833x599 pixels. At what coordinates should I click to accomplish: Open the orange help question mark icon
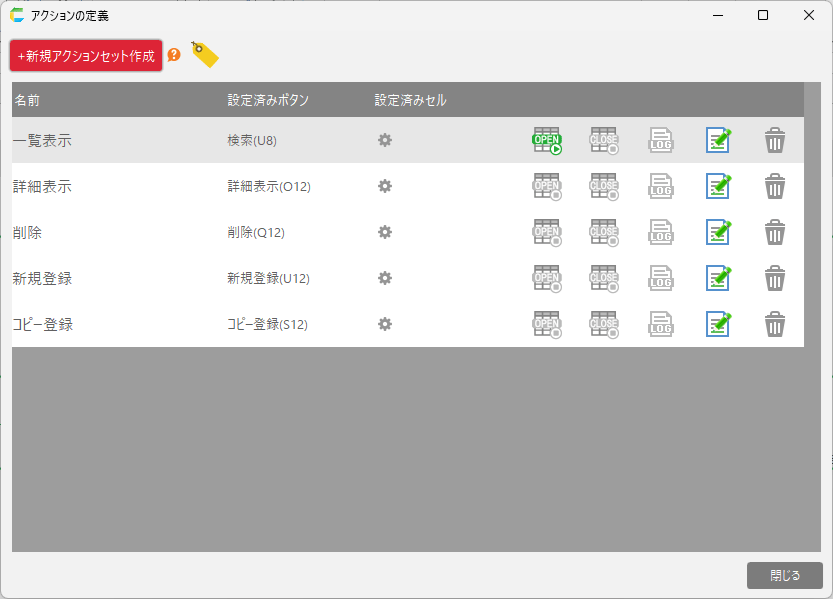coord(174,55)
